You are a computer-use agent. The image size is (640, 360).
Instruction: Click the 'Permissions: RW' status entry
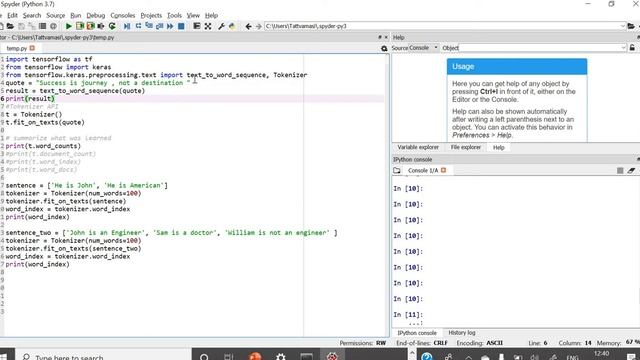pyautogui.click(x=362, y=343)
